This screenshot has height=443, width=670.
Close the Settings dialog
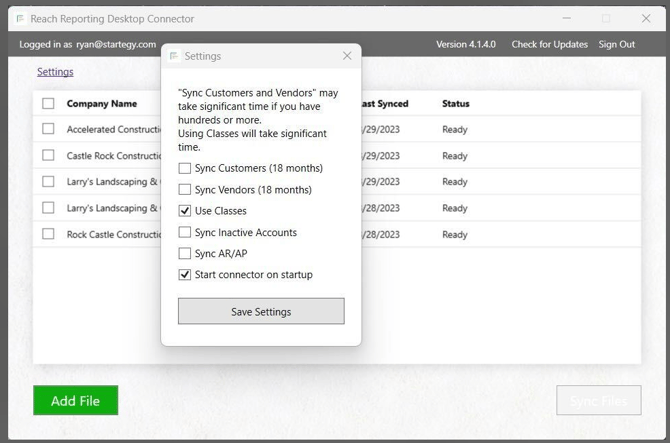347,56
